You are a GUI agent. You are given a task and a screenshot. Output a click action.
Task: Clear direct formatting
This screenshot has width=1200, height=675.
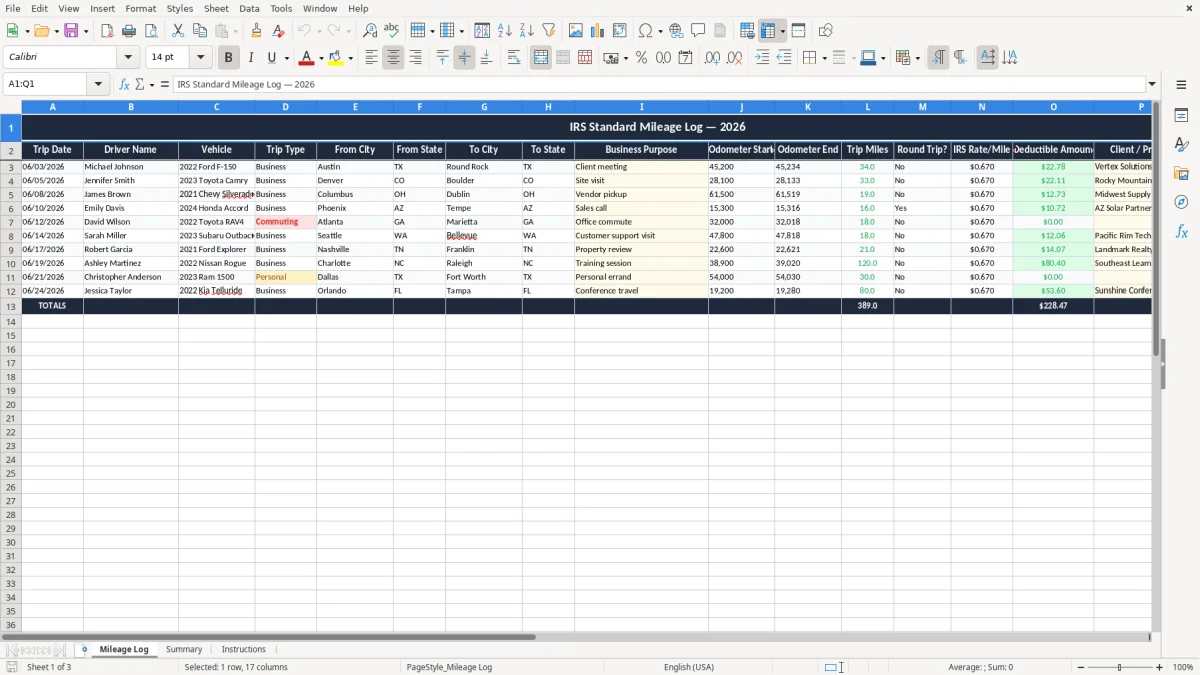pos(278,31)
